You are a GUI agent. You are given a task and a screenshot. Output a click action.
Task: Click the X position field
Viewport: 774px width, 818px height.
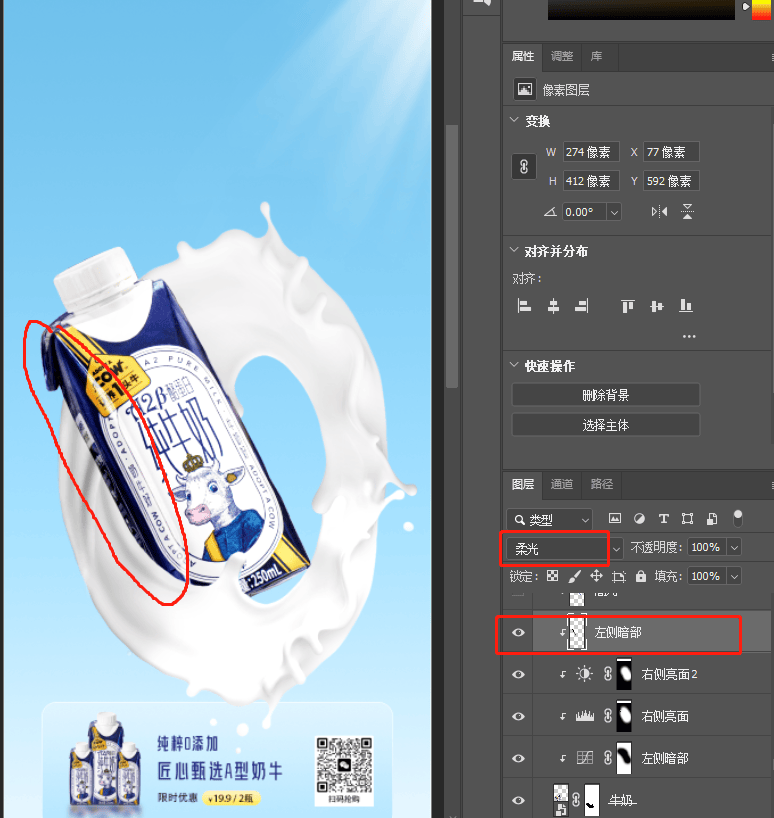671,152
